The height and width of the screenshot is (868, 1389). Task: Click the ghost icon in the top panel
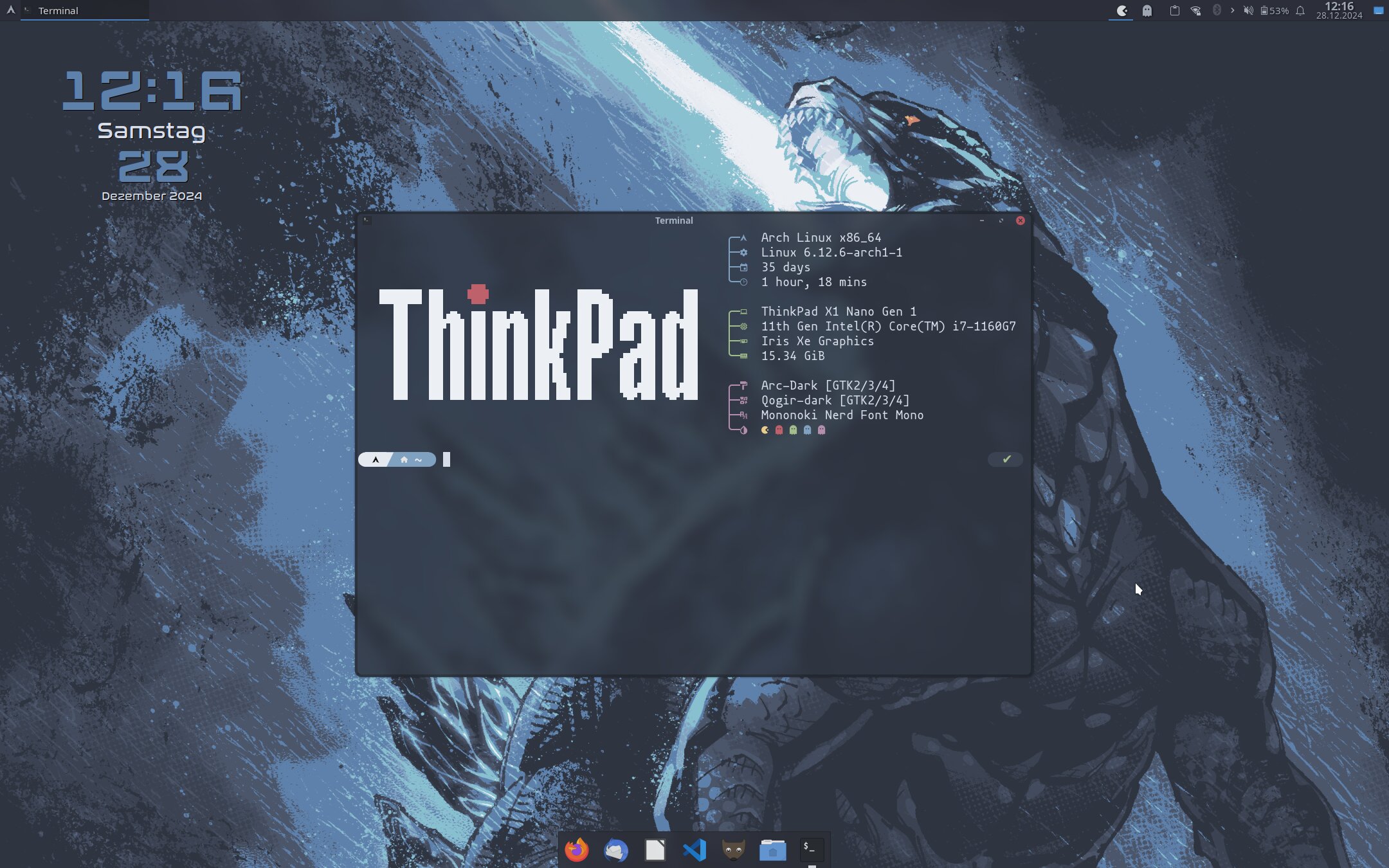(1147, 10)
